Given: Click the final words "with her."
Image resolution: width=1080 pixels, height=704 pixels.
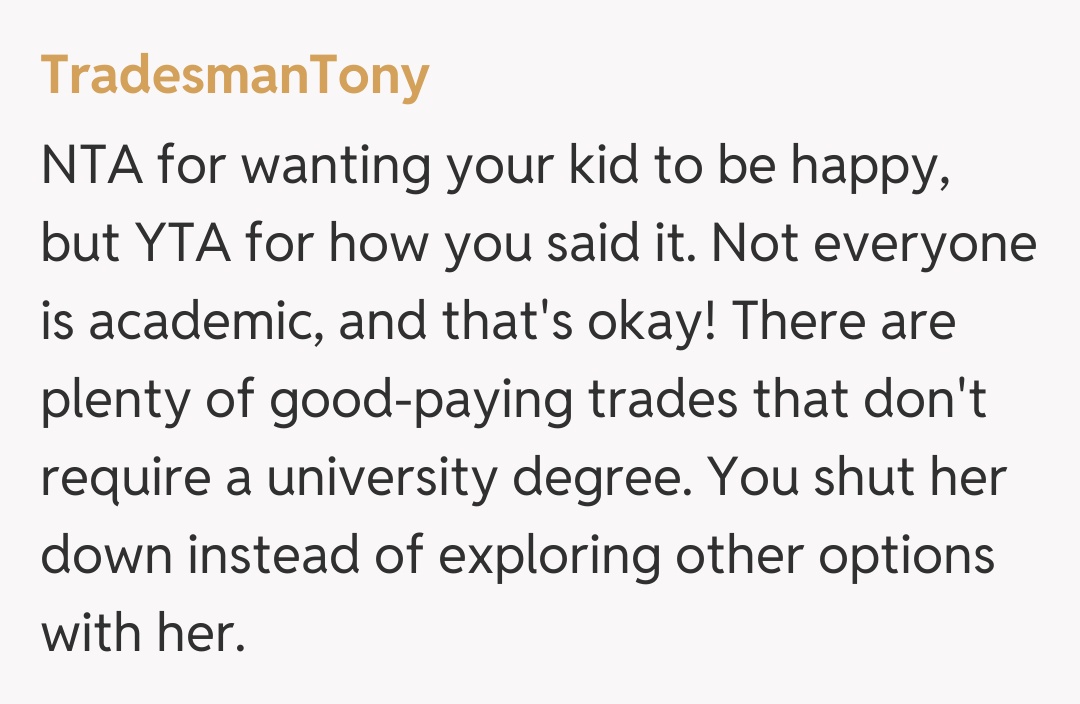Looking at the screenshot, I should (143, 633).
